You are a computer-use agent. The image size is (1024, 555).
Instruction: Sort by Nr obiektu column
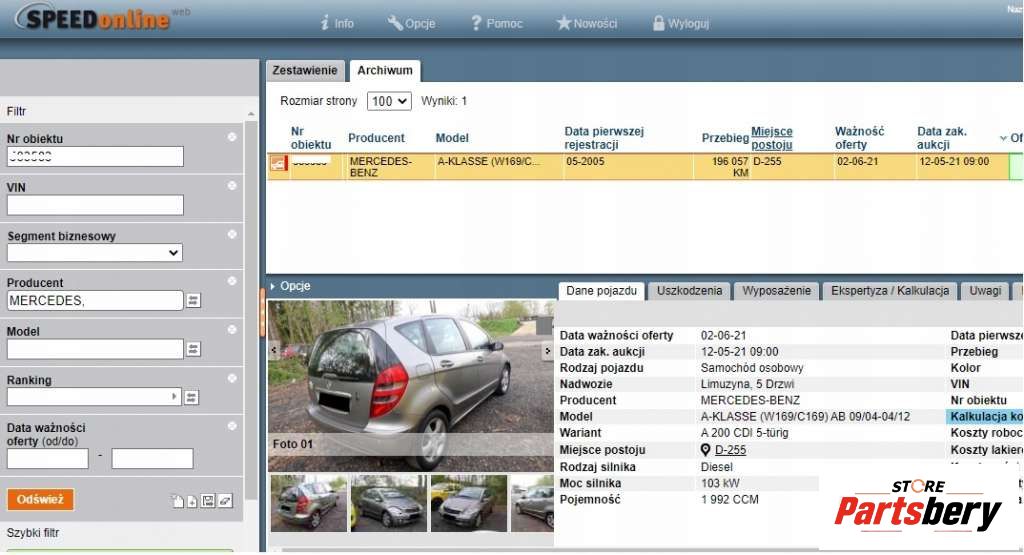tap(311, 138)
